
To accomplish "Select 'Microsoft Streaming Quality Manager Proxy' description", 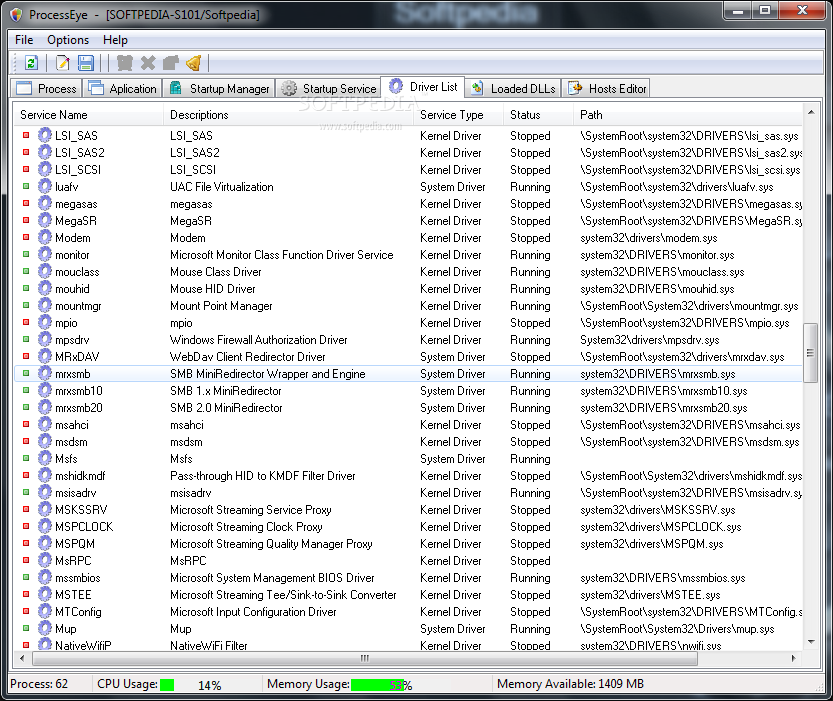I will pos(271,544).
